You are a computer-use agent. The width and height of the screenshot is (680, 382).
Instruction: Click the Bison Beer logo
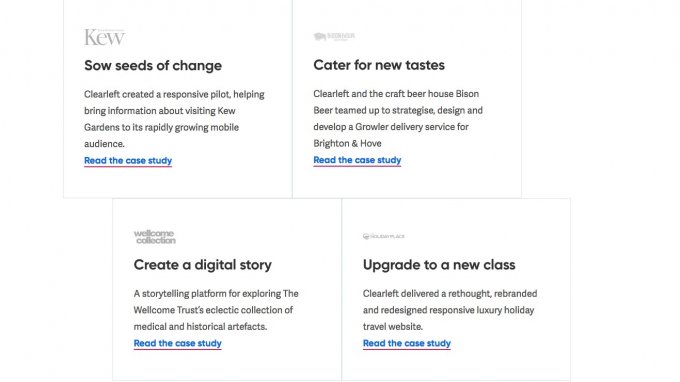click(x=334, y=36)
